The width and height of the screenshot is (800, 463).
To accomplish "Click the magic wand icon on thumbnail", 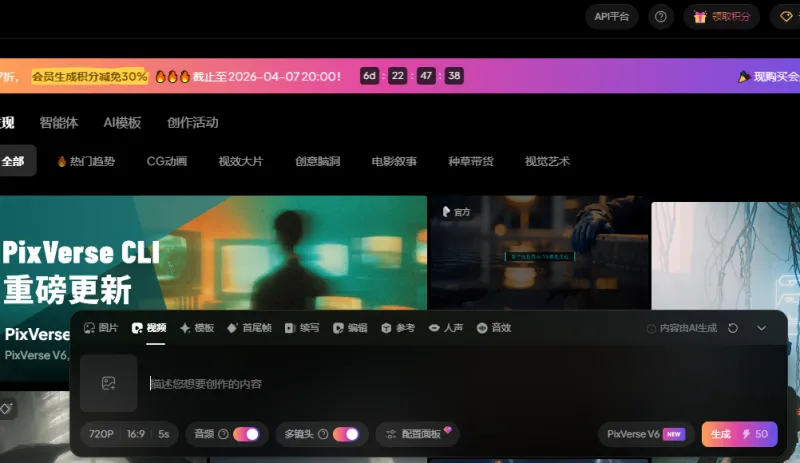I will 7,408.
